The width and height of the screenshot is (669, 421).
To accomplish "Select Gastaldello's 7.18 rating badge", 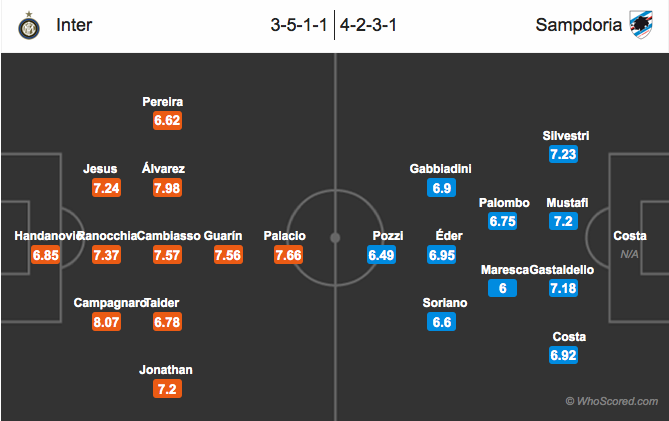I will (560, 289).
